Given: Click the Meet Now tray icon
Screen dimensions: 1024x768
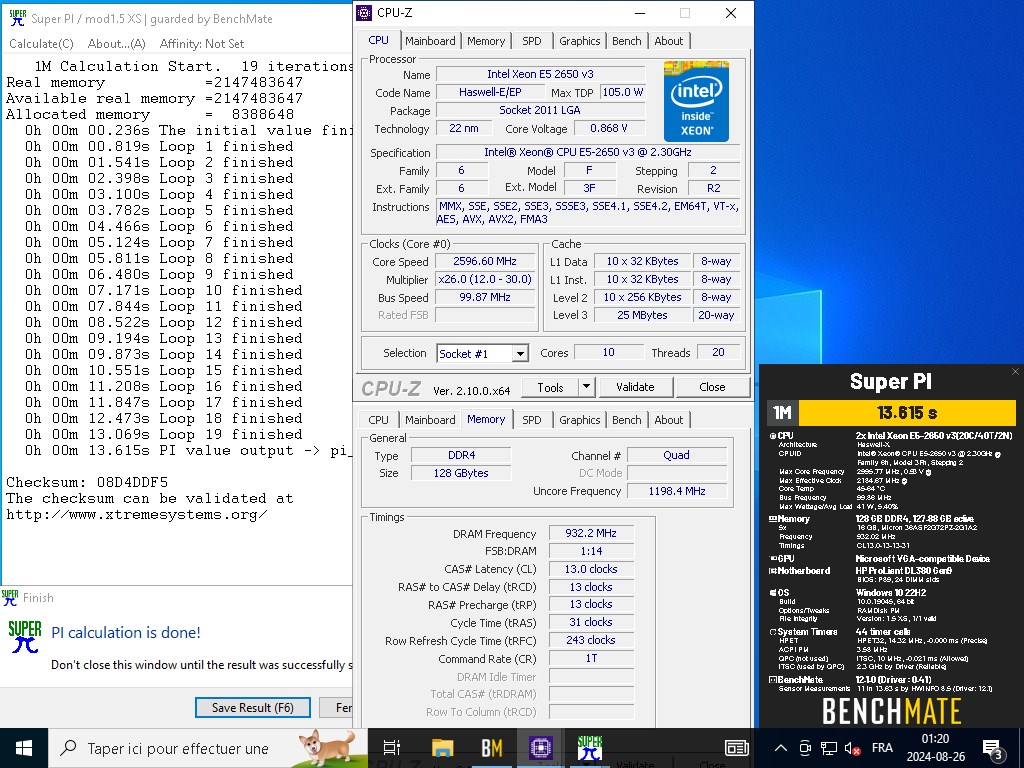Looking at the screenshot, I should (805, 748).
